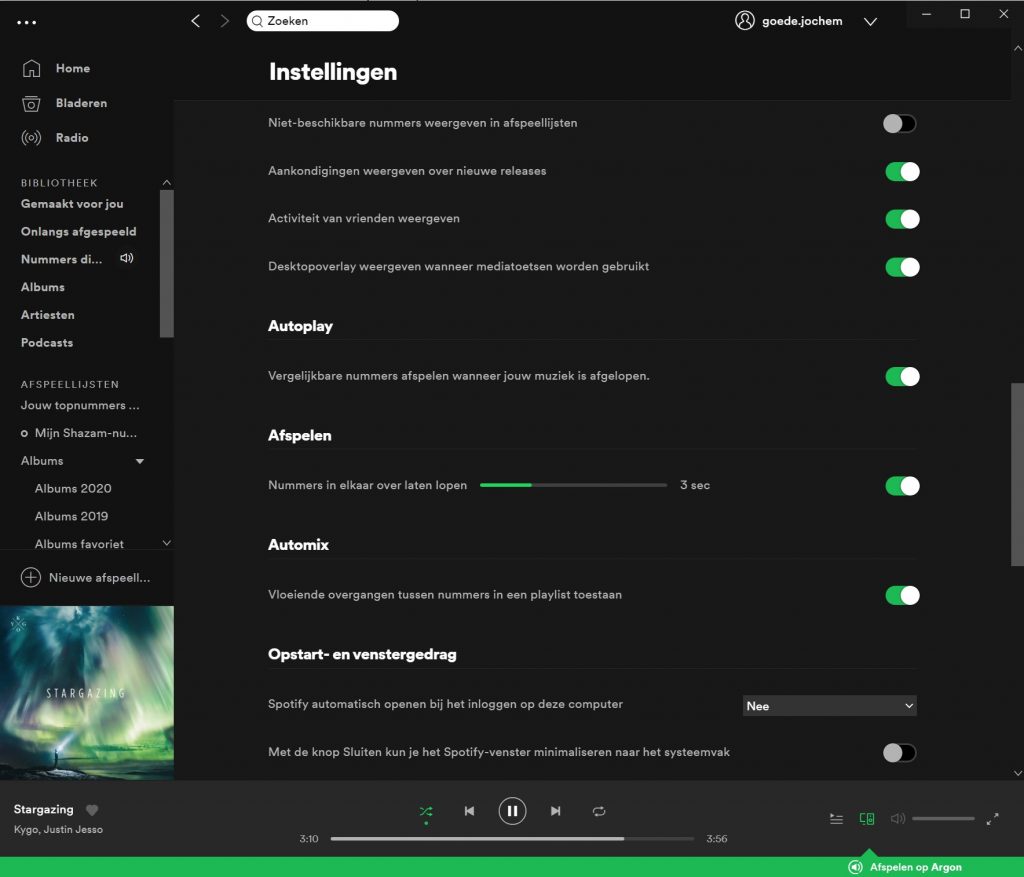Click goede.jochem username
This screenshot has height=877, width=1024.
(x=802, y=21)
